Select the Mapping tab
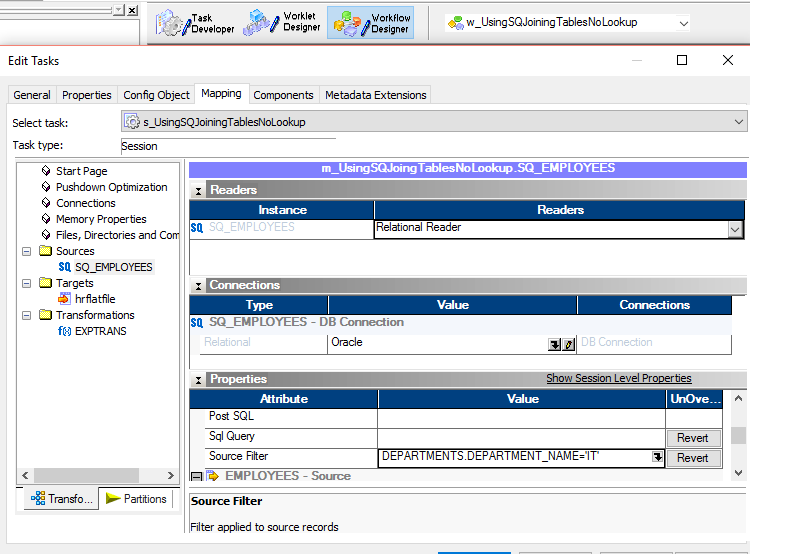 221,94
